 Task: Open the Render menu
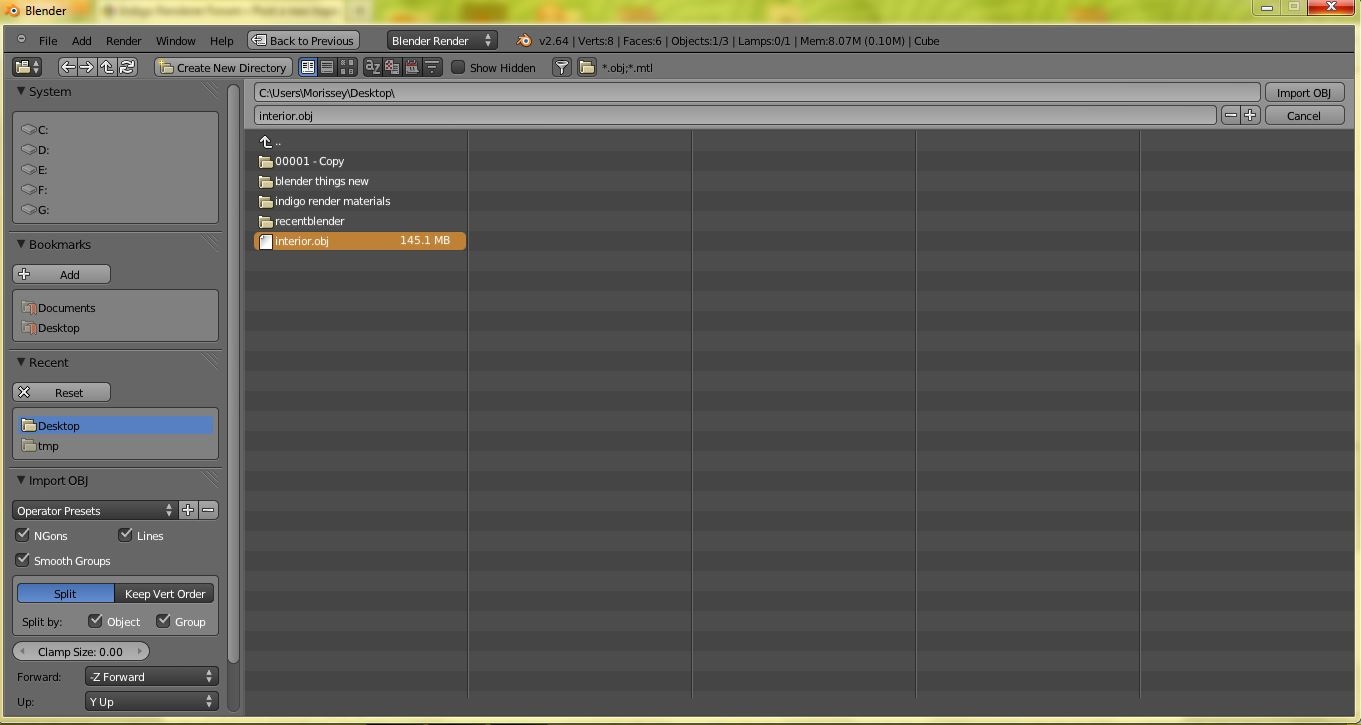[123, 41]
